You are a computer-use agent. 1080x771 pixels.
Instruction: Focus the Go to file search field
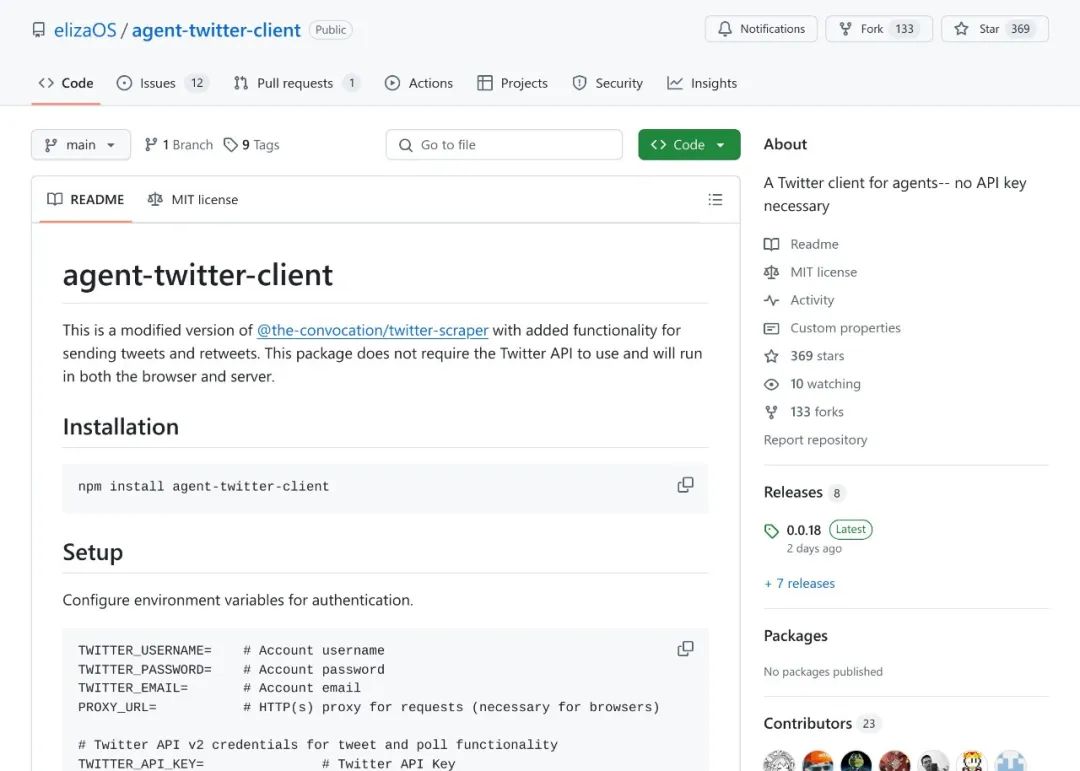504,145
